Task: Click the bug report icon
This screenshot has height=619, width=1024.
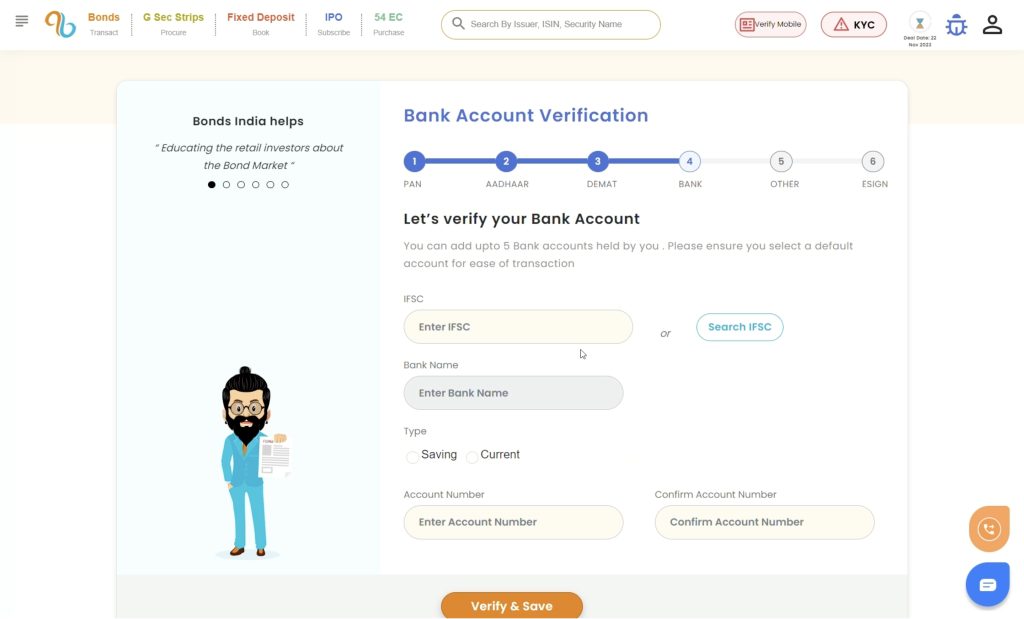Action: pyautogui.click(x=956, y=25)
